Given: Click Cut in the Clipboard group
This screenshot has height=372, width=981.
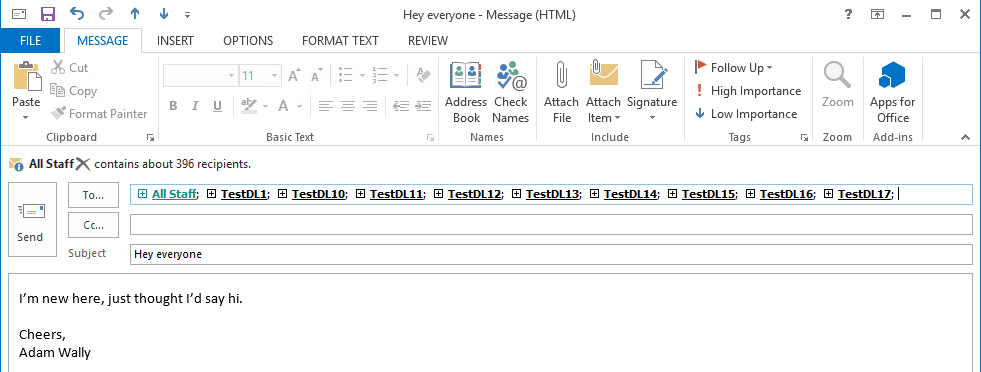Looking at the screenshot, I should point(69,68).
